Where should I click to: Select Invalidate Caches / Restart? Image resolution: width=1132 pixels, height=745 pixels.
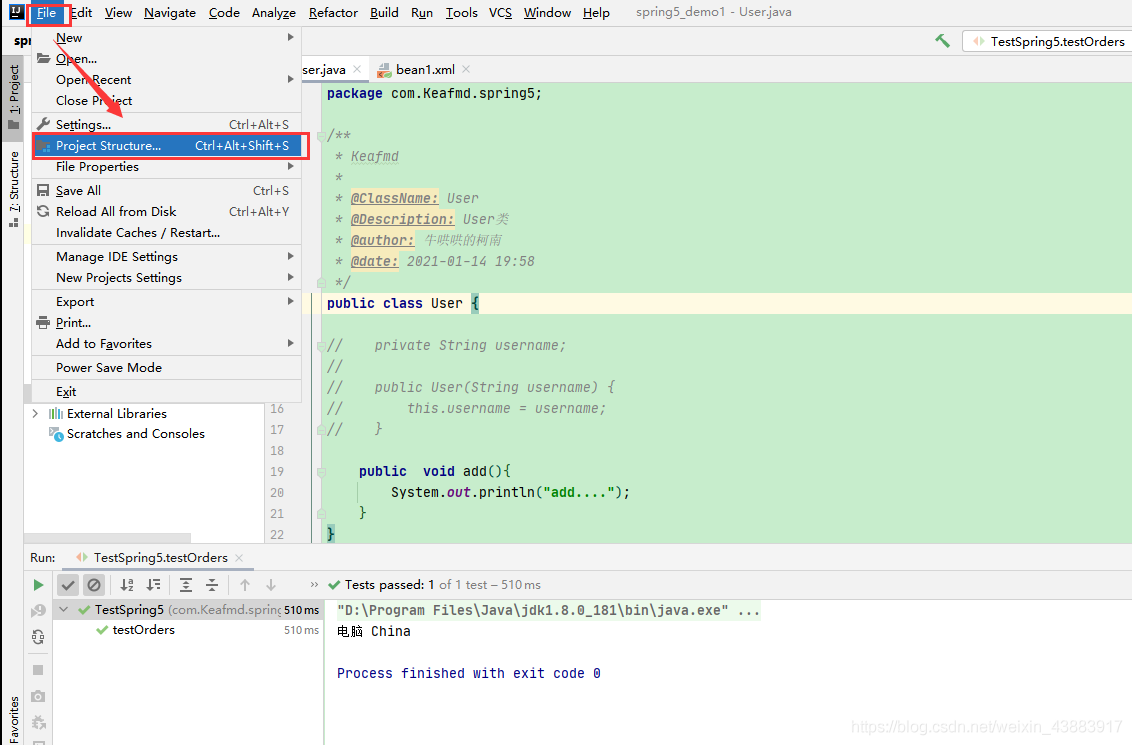pyautogui.click(x=167, y=232)
